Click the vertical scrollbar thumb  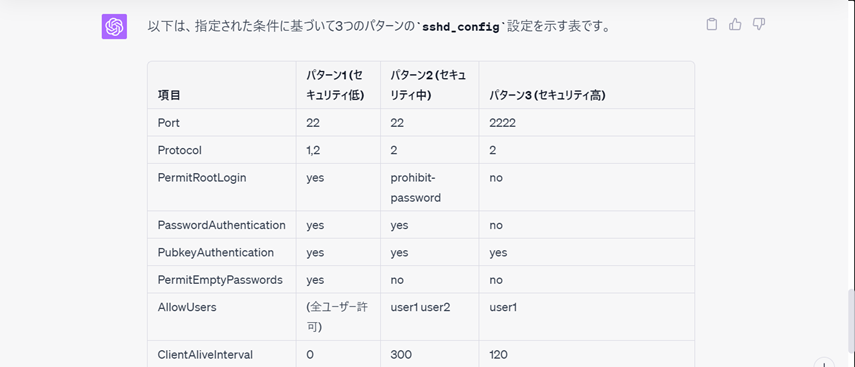[851, 321]
